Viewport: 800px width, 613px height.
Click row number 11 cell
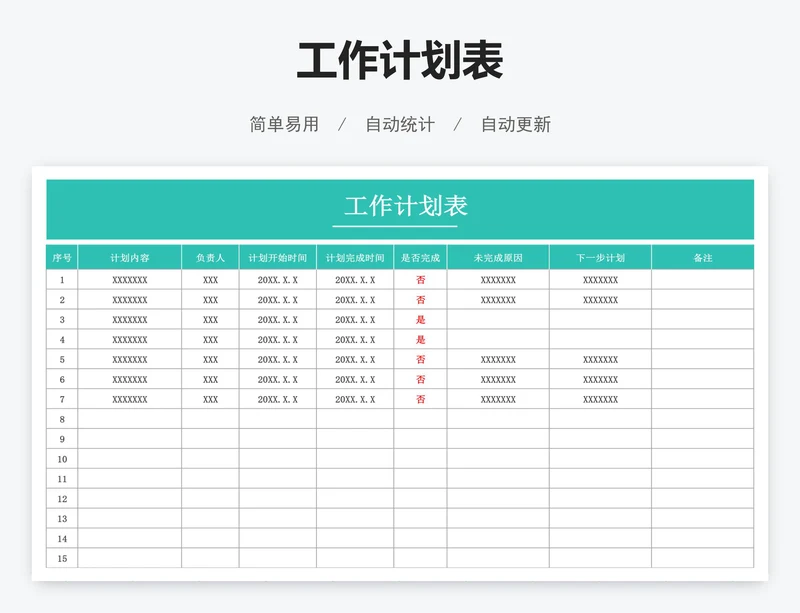[x=62, y=479]
